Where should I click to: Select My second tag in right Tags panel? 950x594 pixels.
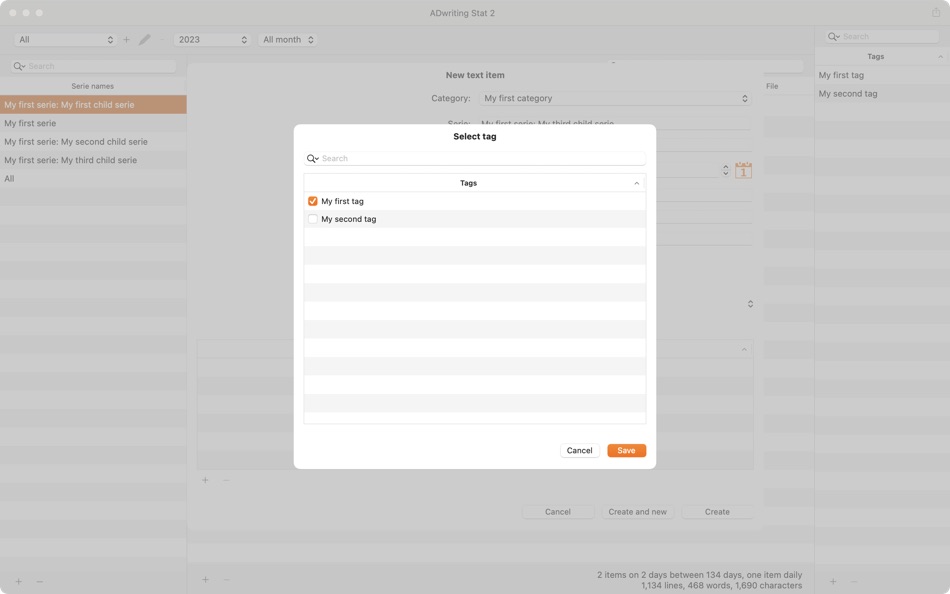click(882, 93)
